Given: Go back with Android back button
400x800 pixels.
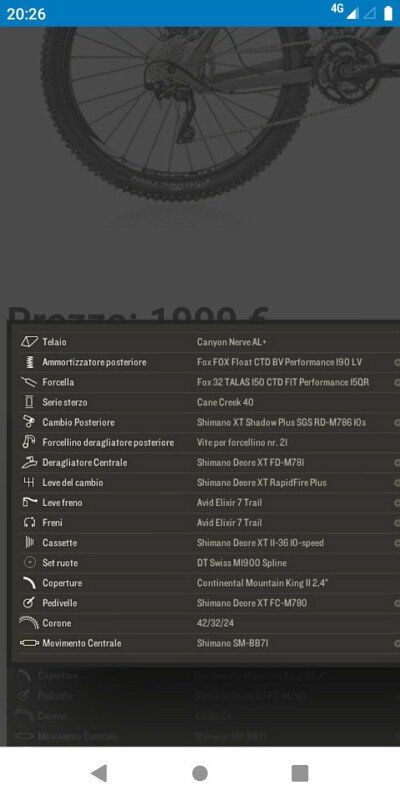Looking at the screenshot, I should point(99,773).
